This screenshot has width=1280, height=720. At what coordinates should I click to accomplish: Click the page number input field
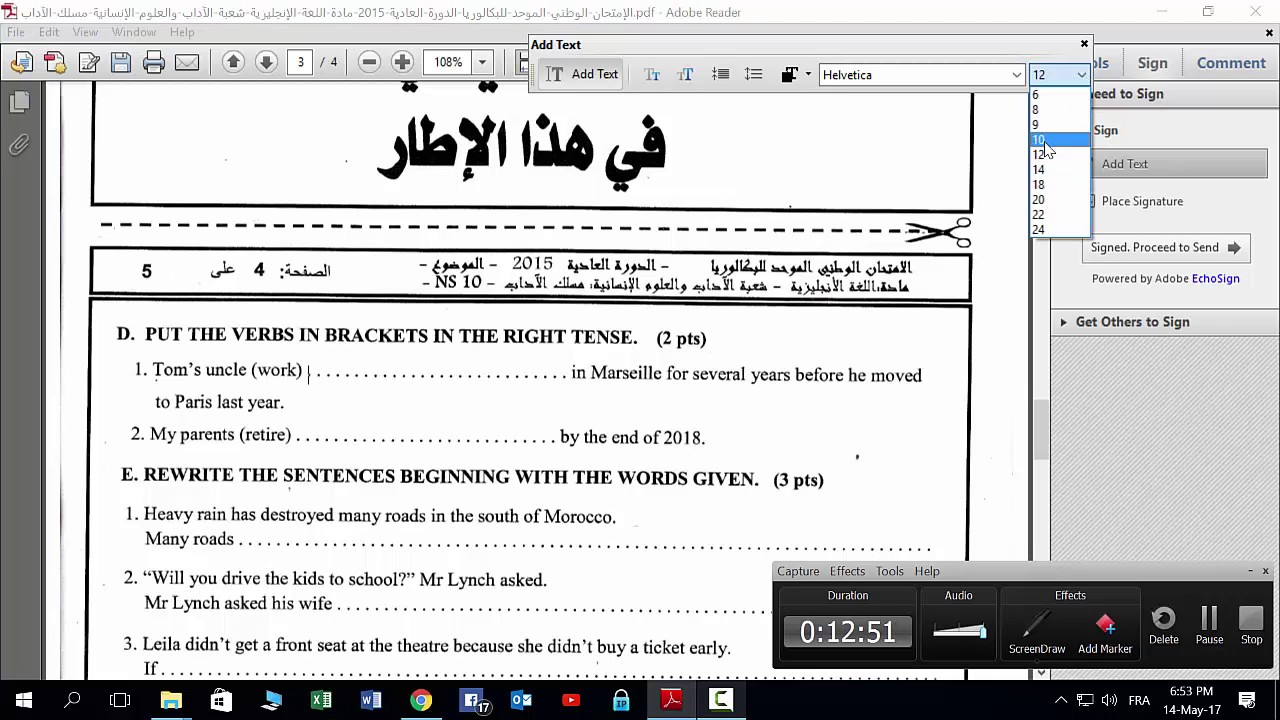point(300,62)
